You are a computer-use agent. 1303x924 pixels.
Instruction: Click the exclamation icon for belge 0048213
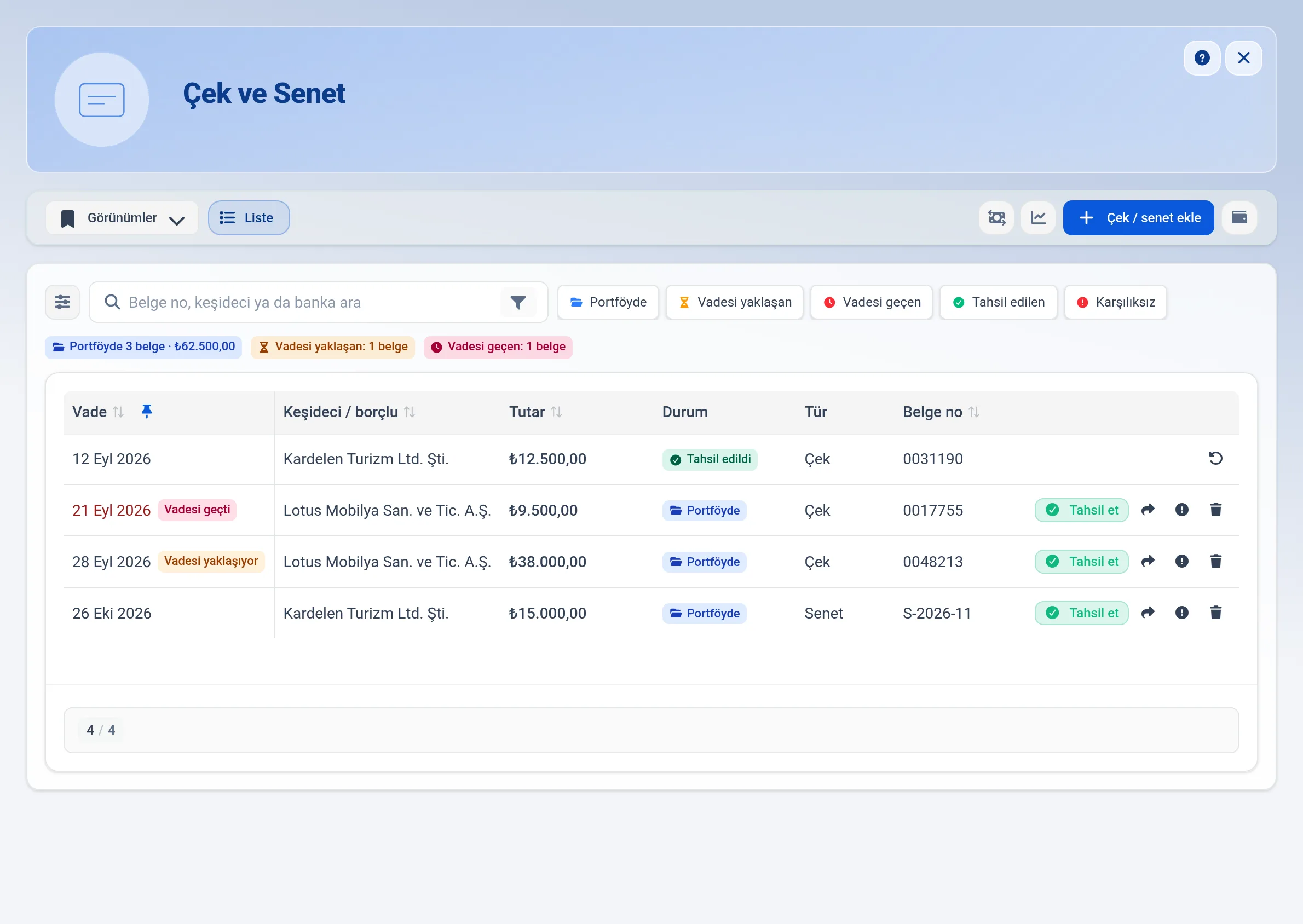point(1182,562)
